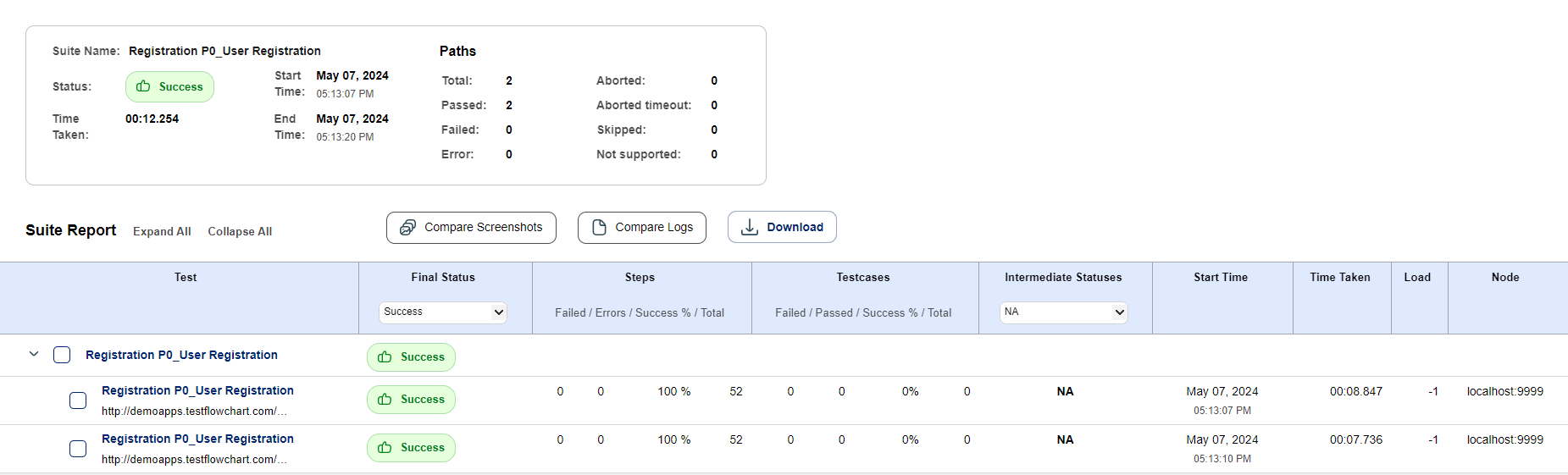Click the Time Taken column header

(1339, 277)
